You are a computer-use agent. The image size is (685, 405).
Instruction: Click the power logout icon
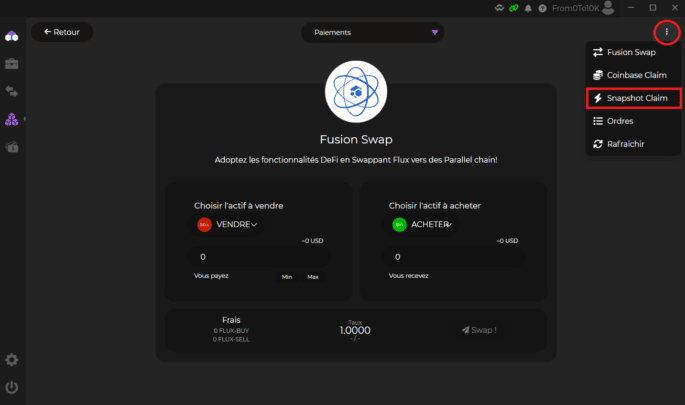[12, 387]
